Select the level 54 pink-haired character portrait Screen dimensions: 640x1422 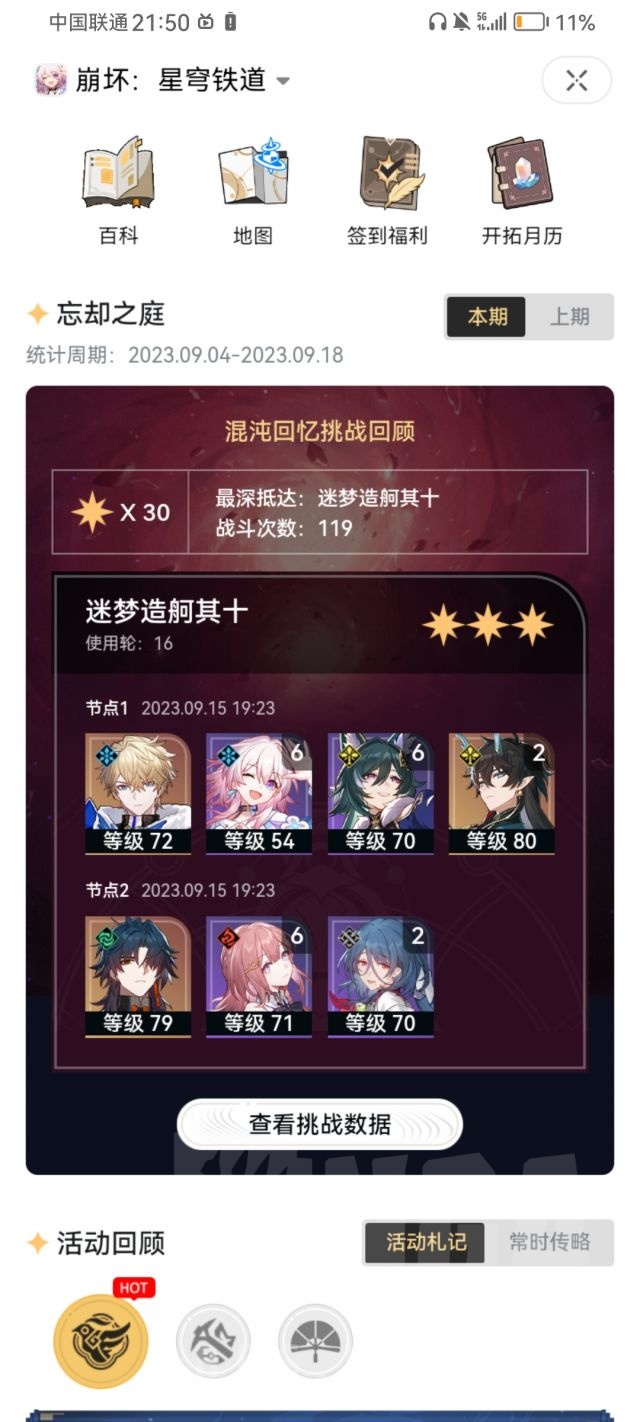coord(259,794)
